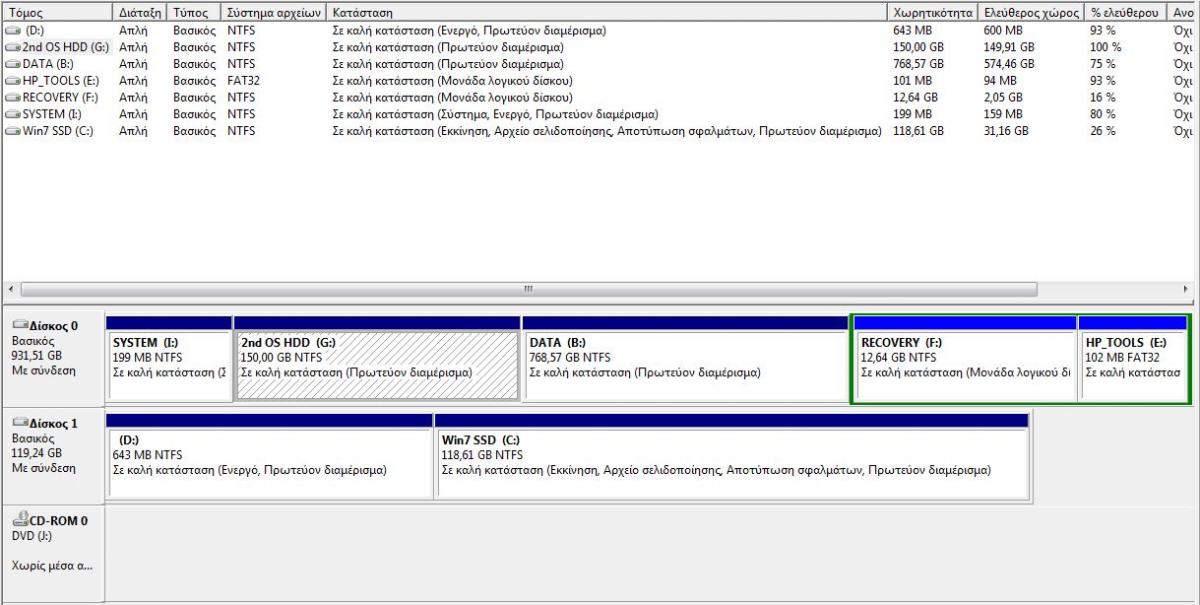Image resolution: width=1200 pixels, height=605 pixels.
Task: Select the hatched 2nd OS HDD (G:) partition block
Action: click(377, 358)
